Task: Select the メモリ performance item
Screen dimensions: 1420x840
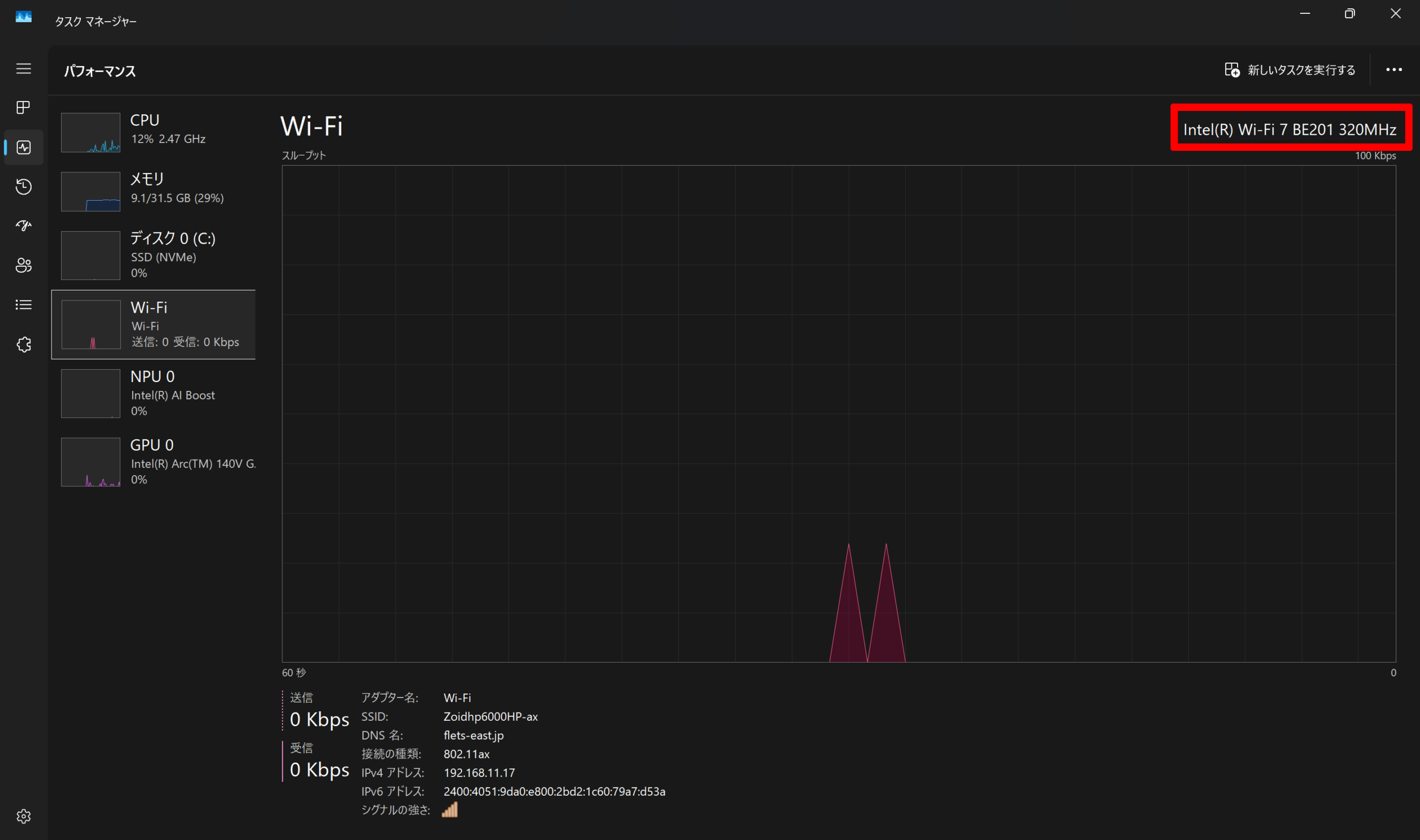Action: 154,191
